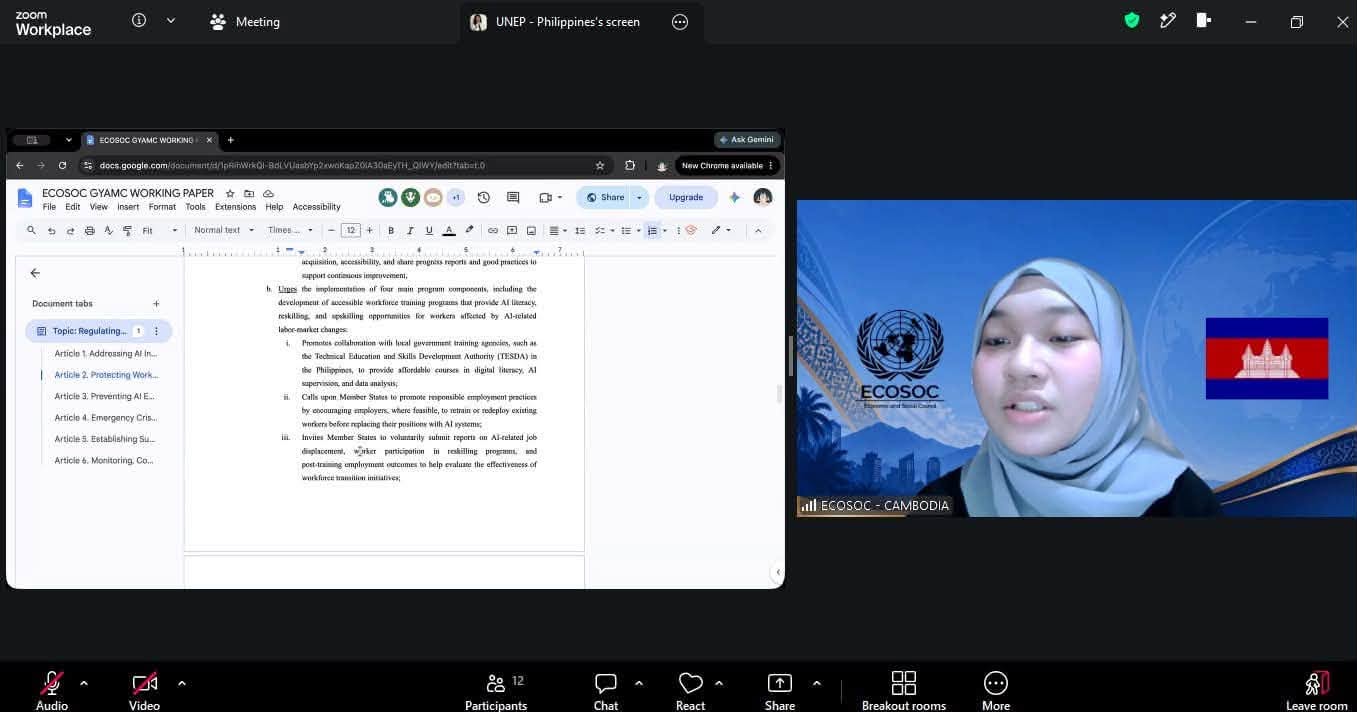Screen dimensions: 1357x712
Task: Open the text color picker
Action: (x=449, y=230)
